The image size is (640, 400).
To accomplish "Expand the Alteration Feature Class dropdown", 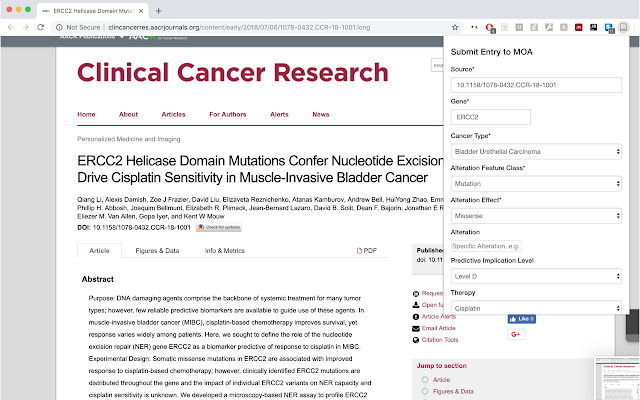I will click(539, 183).
